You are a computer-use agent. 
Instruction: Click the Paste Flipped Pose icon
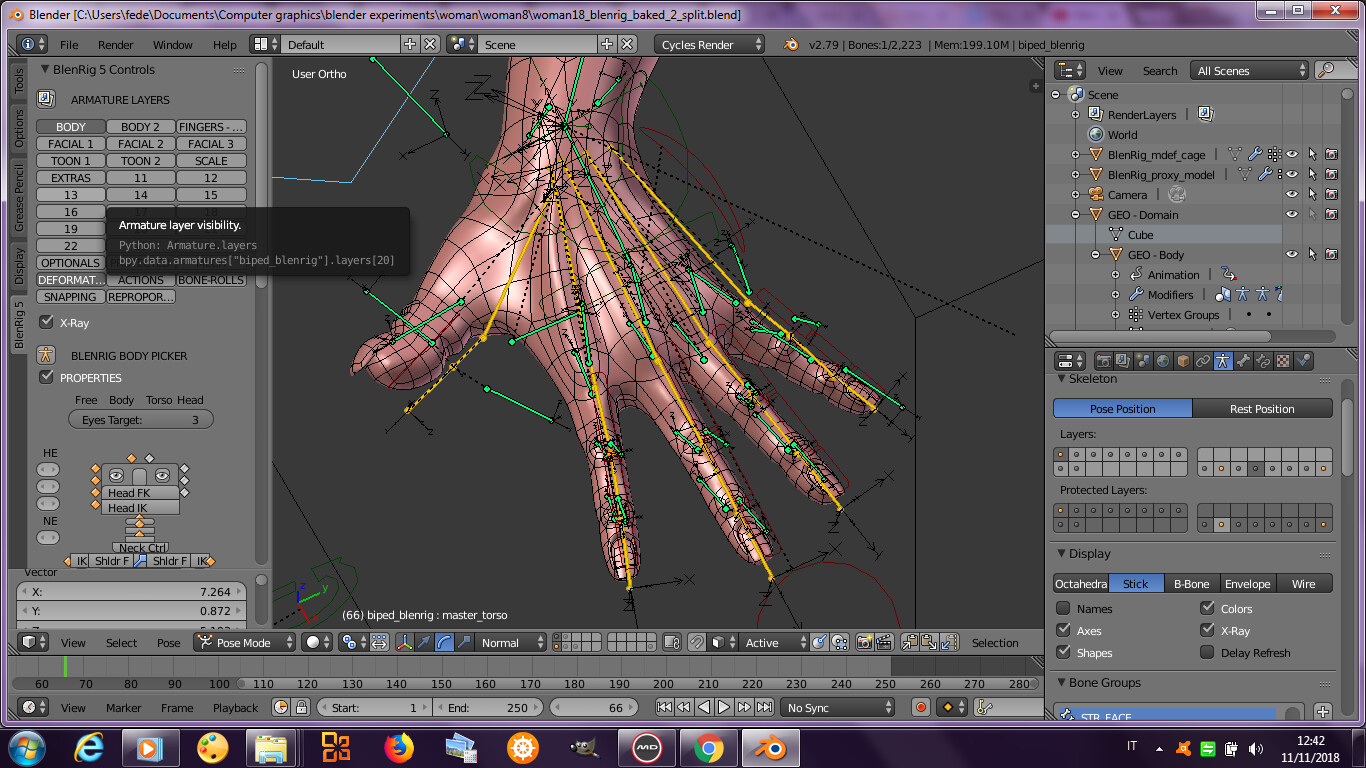tap(949, 643)
